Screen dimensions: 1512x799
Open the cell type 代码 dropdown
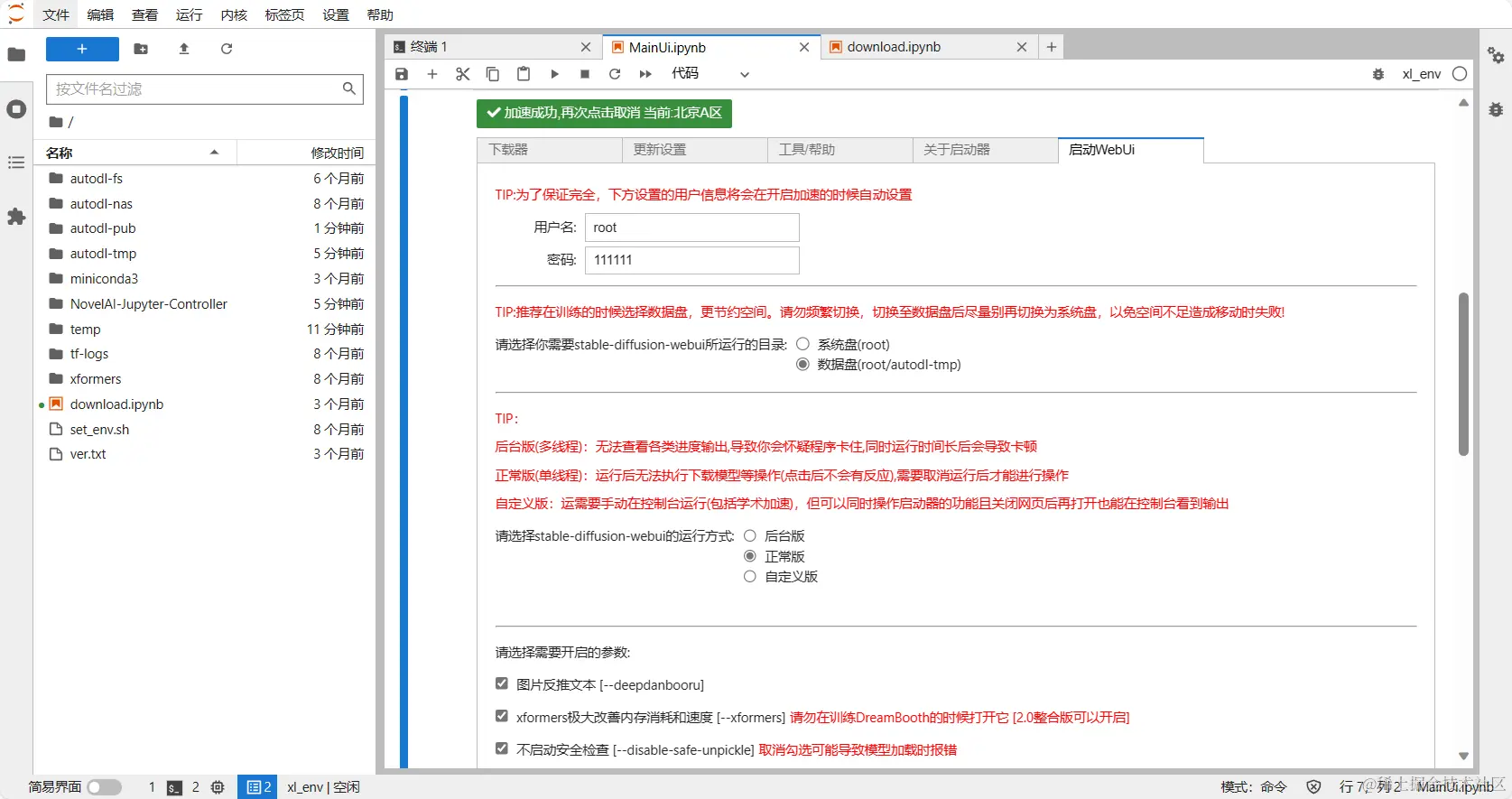click(x=710, y=74)
